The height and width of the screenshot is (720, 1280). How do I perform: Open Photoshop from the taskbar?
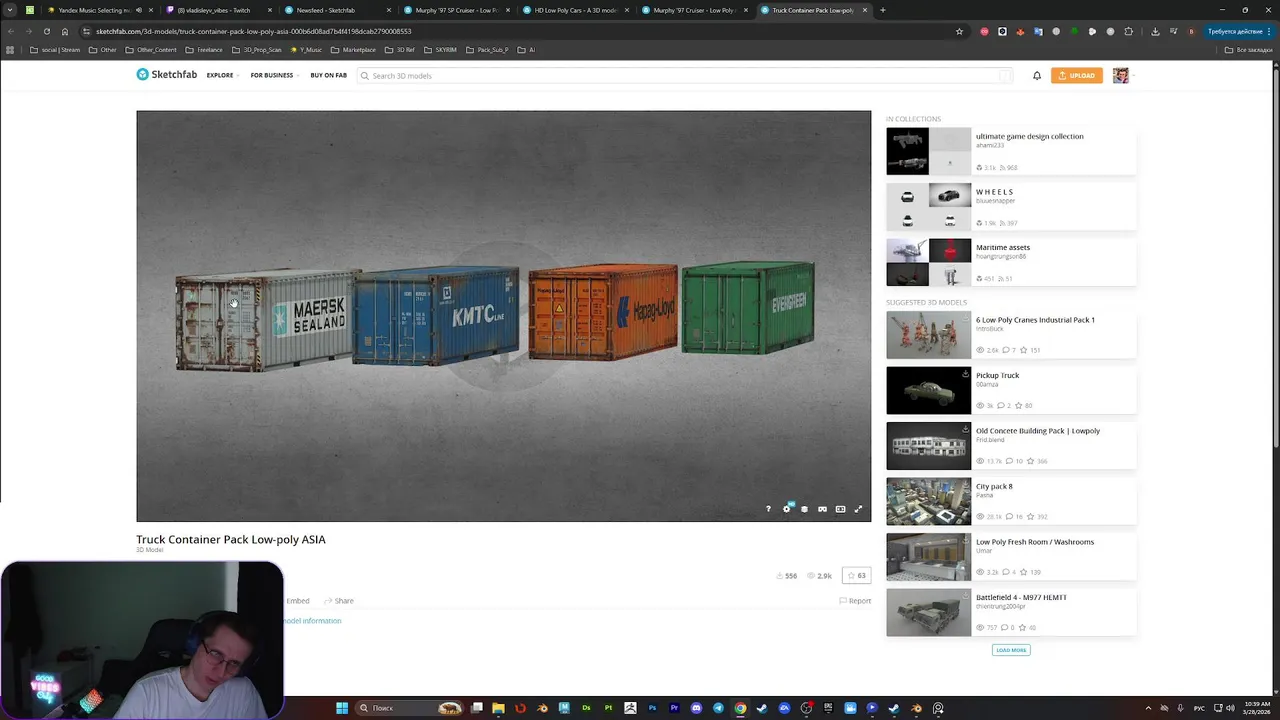tap(652, 708)
